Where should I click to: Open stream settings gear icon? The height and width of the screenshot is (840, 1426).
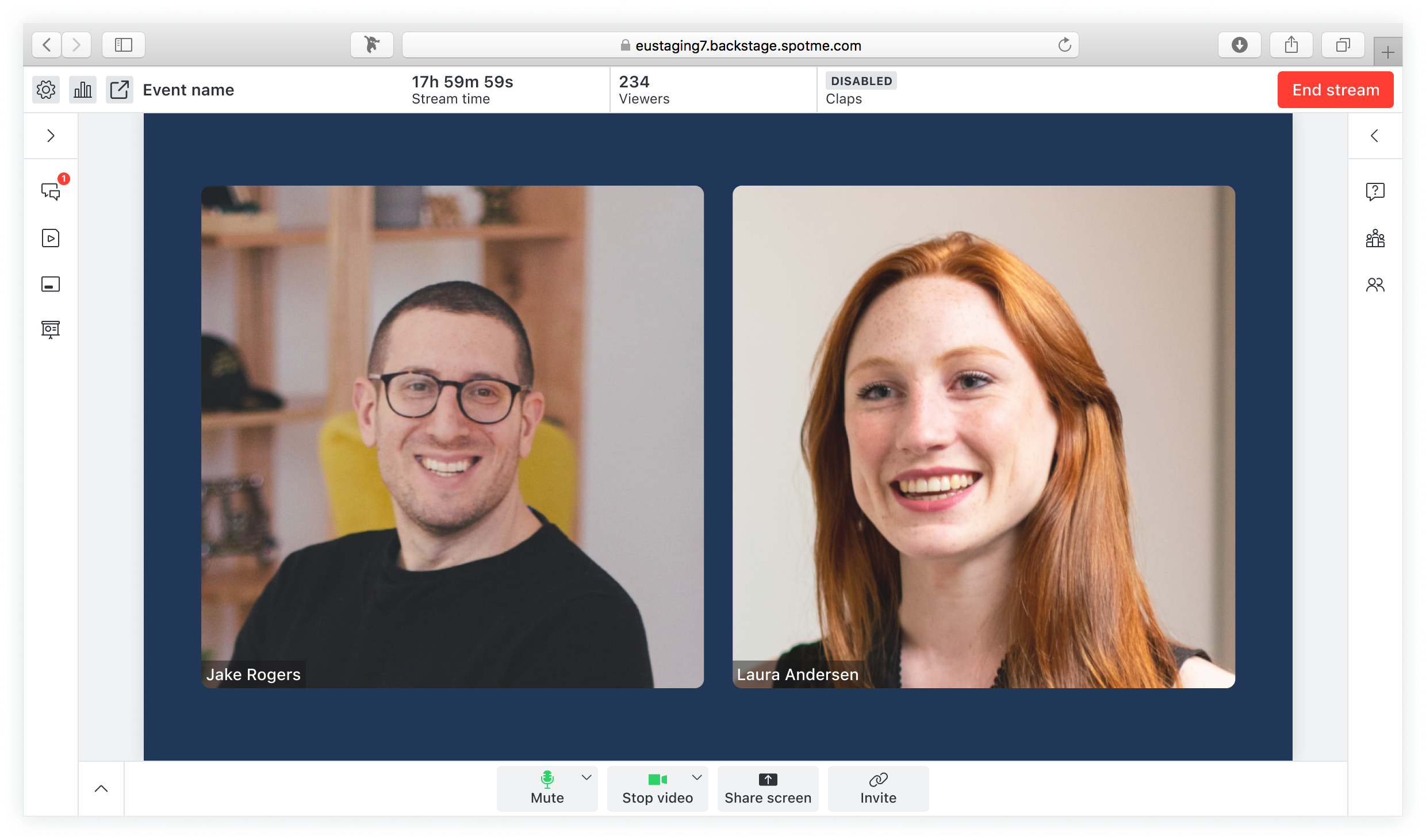(46, 90)
